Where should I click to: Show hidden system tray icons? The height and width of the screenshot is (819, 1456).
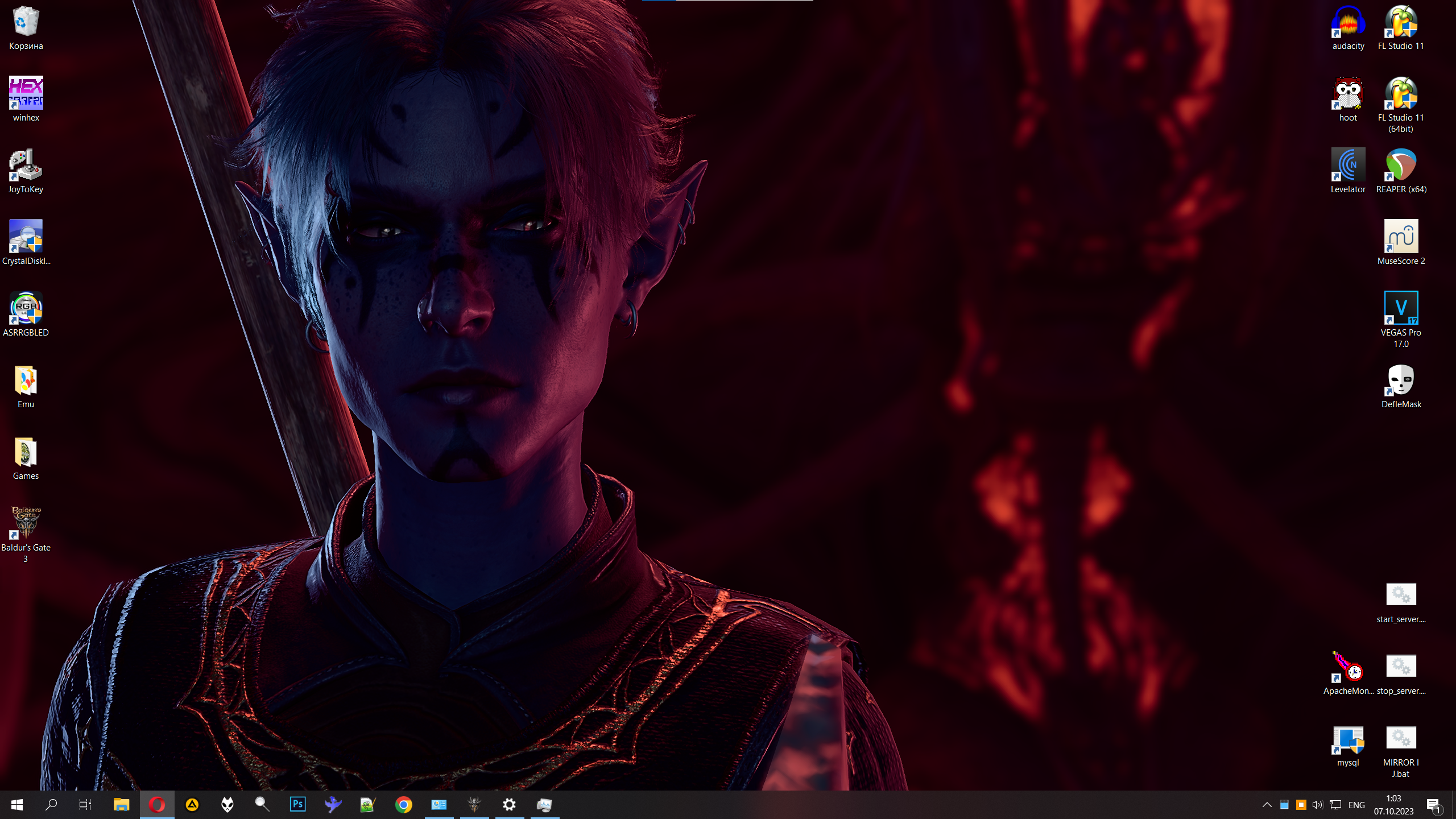pos(1267,804)
